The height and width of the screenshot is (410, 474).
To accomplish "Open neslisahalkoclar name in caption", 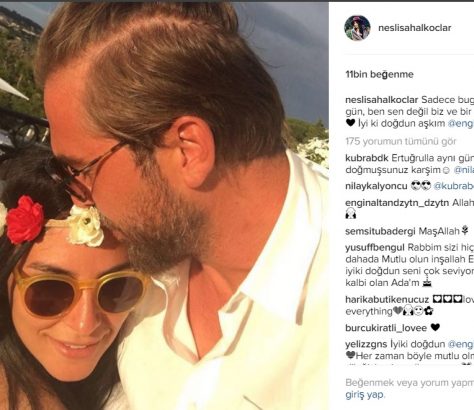I will click(382, 100).
